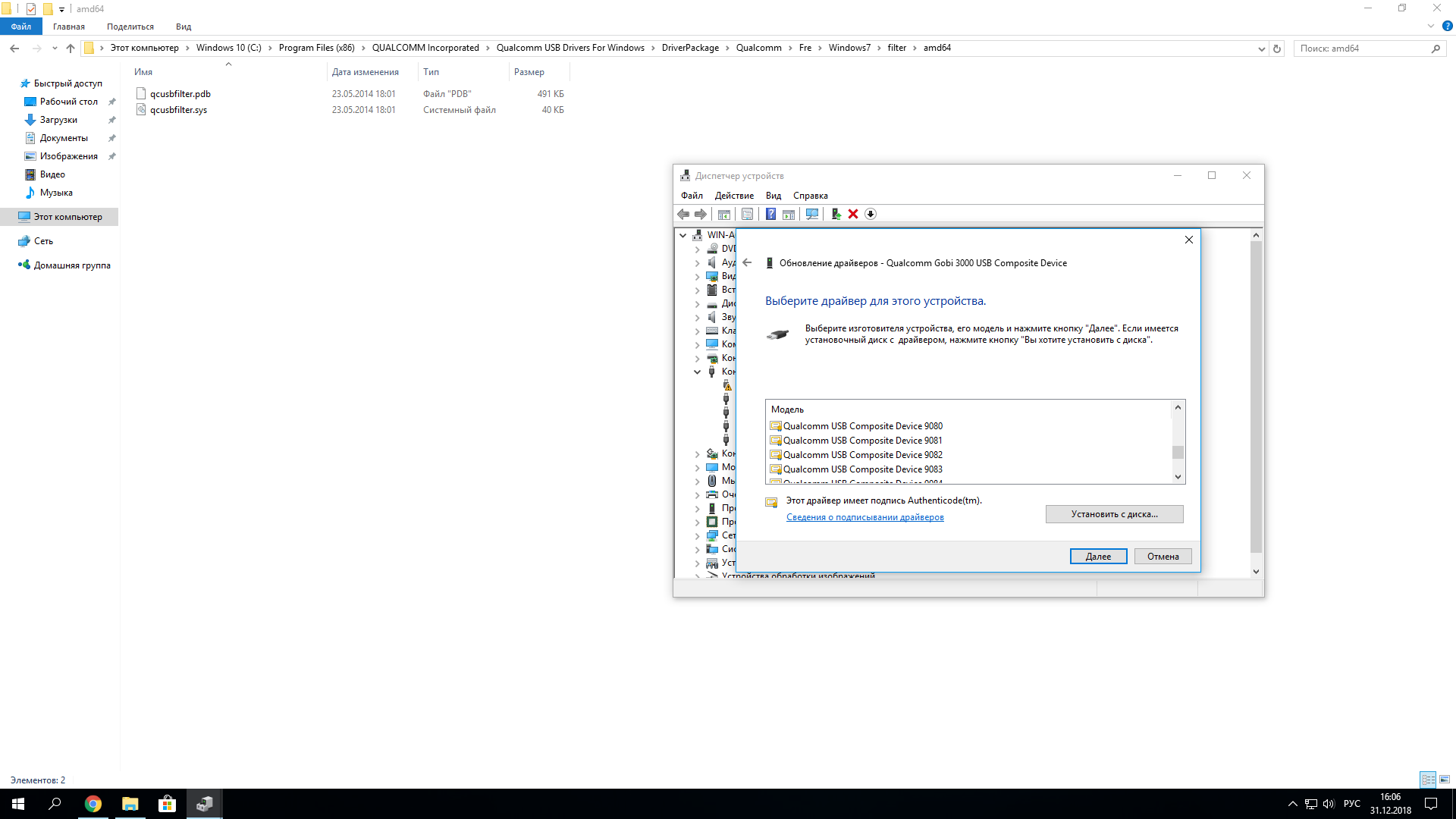Expand the Аудио tree node
The height and width of the screenshot is (819, 1456).
(698, 262)
